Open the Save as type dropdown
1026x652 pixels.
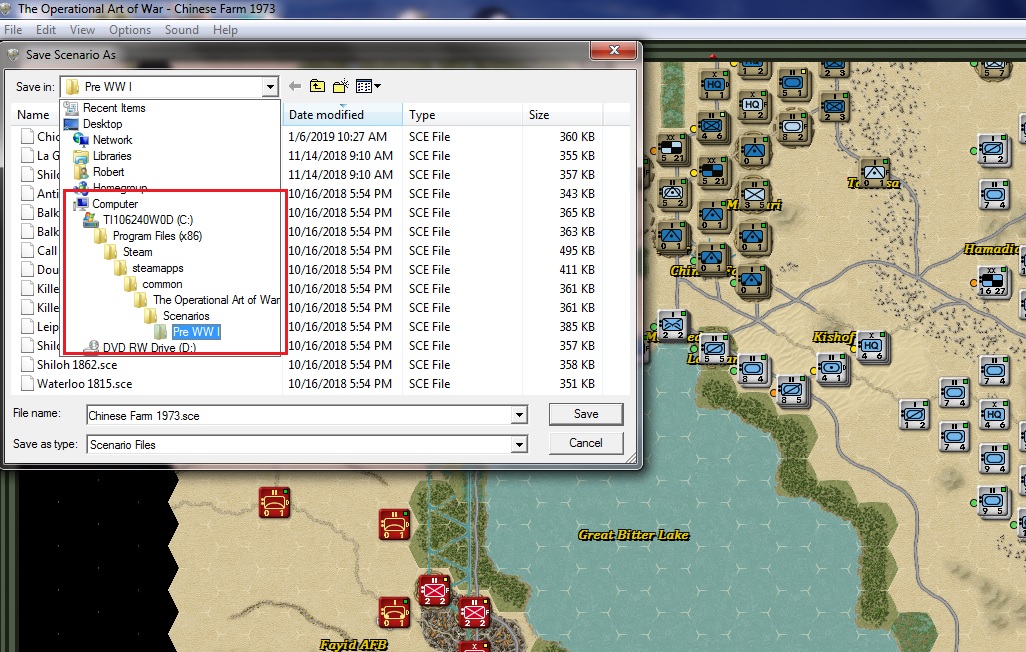pyautogui.click(x=519, y=444)
